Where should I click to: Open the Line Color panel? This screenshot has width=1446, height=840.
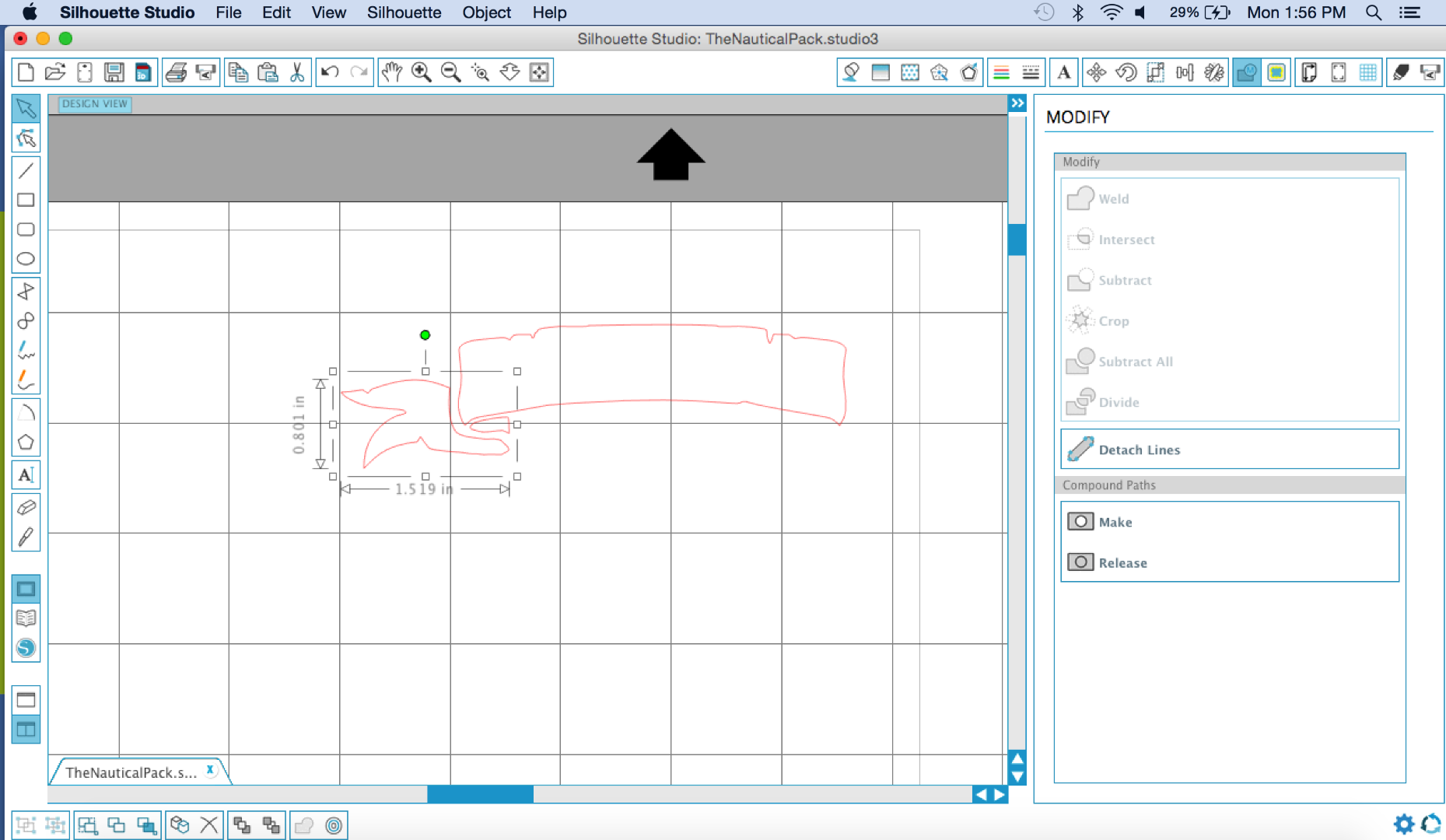tap(1002, 72)
